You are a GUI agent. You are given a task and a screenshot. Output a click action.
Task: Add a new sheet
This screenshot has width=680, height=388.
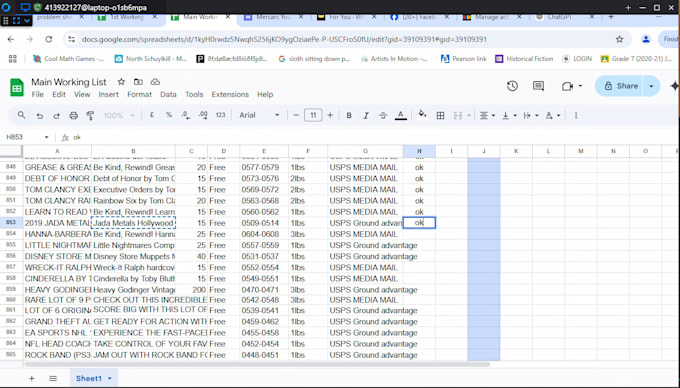pyautogui.click(x=32, y=378)
